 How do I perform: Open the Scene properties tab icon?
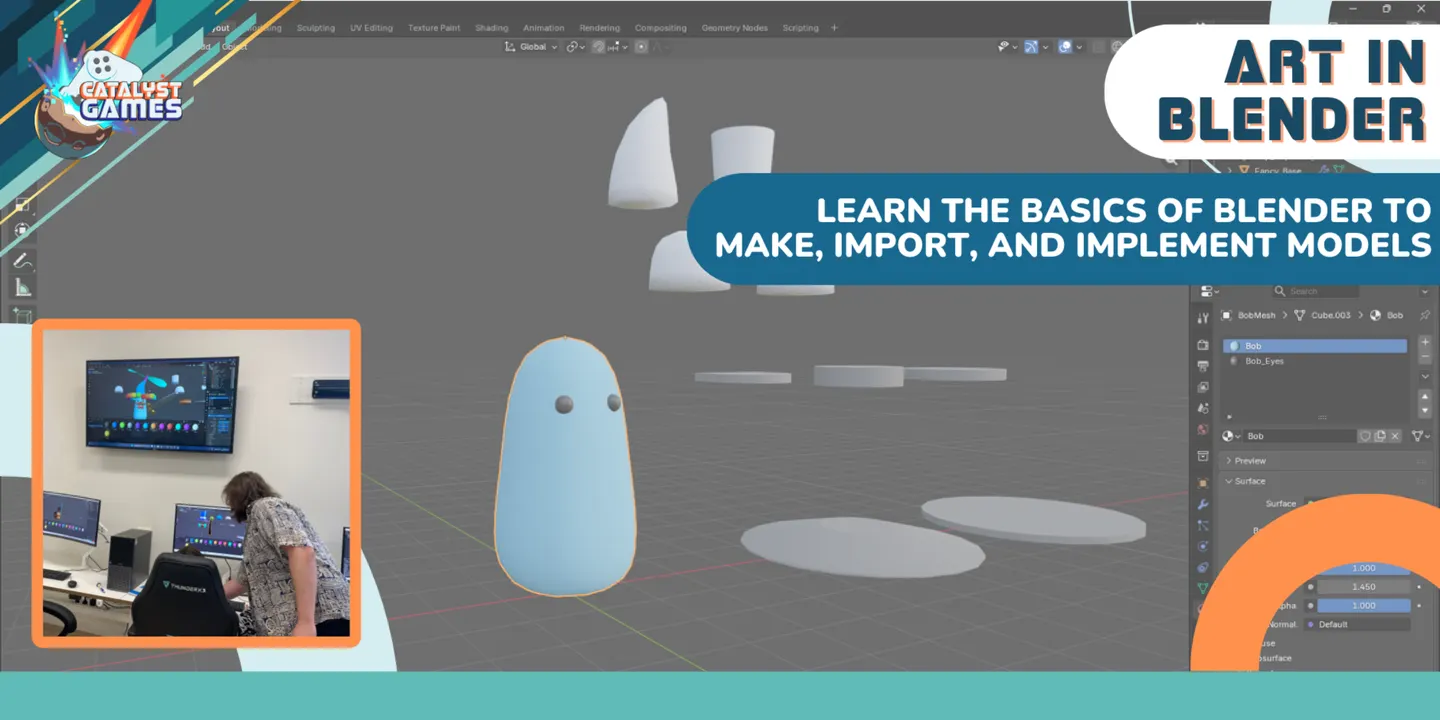coord(1203,408)
